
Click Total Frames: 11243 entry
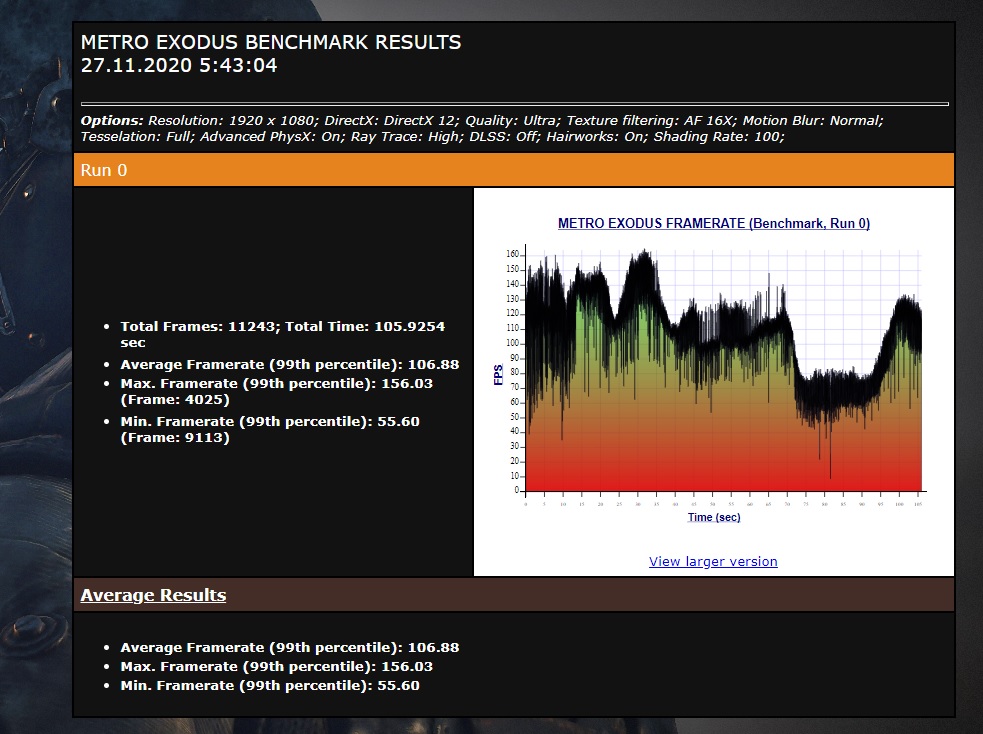pos(282,334)
